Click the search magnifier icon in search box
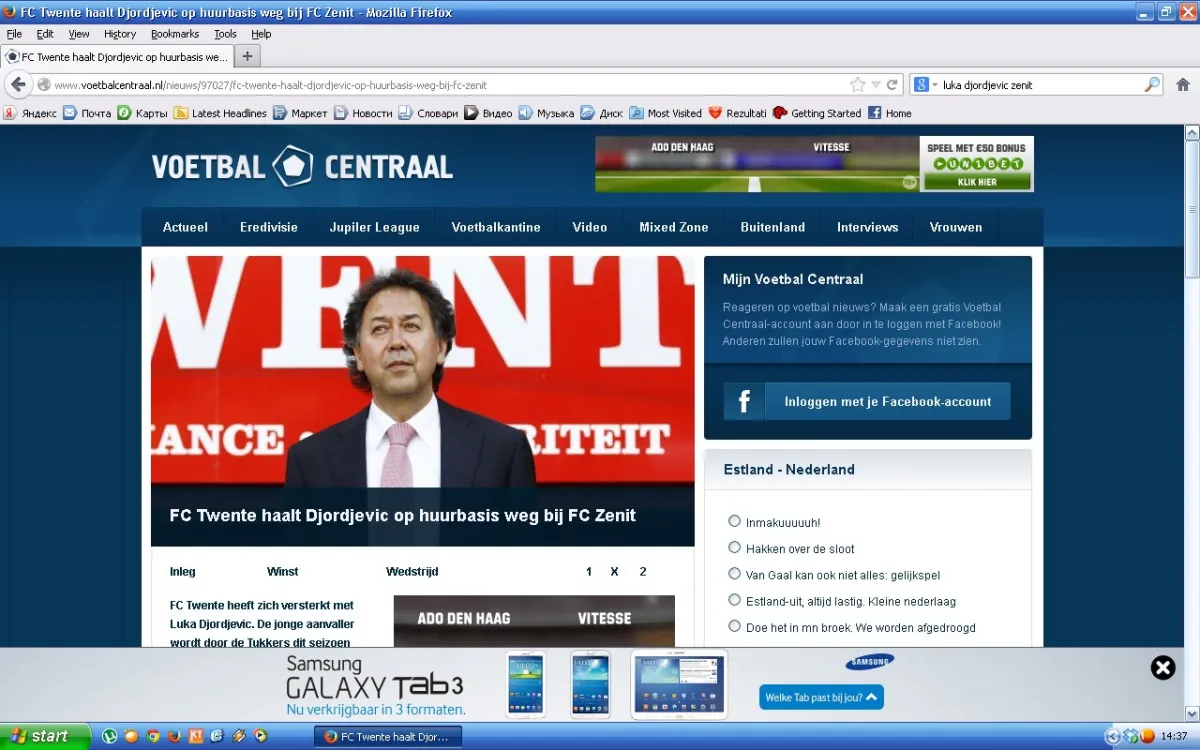The width and height of the screenshot is (1200, 750). (1152, 85)
